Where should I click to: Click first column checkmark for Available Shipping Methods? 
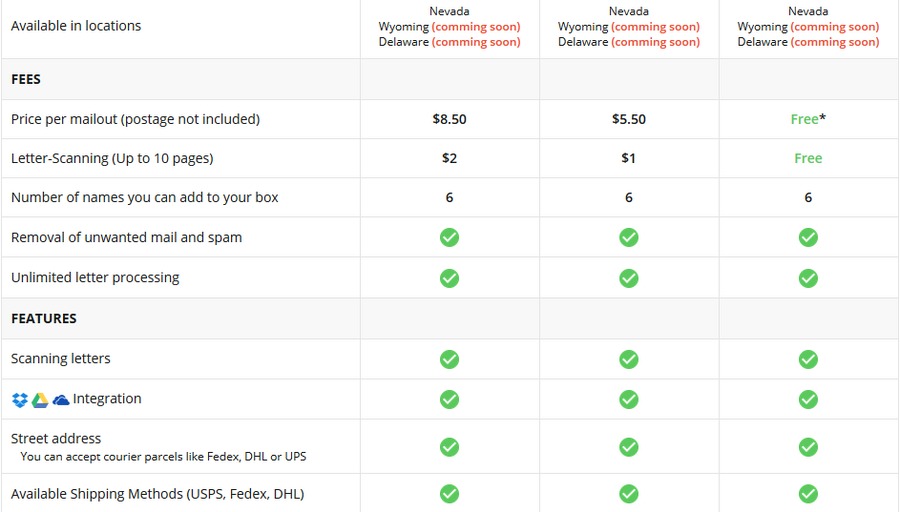(449, 494)
